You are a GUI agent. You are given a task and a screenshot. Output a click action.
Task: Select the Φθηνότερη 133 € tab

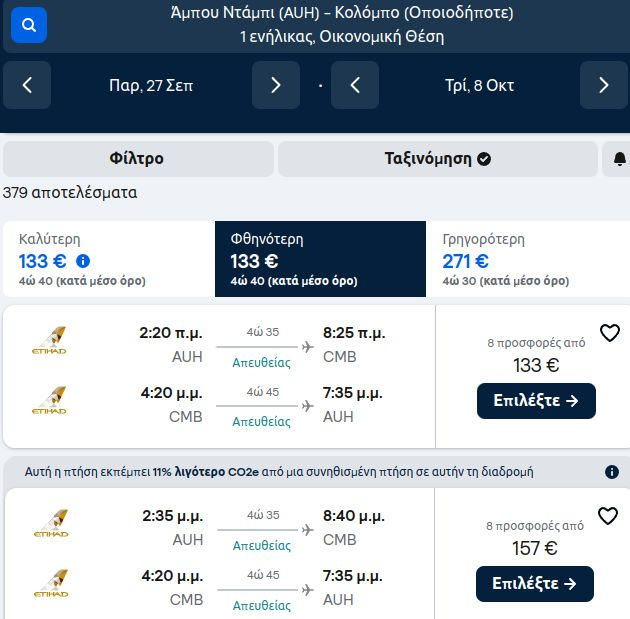coord(320,259)
